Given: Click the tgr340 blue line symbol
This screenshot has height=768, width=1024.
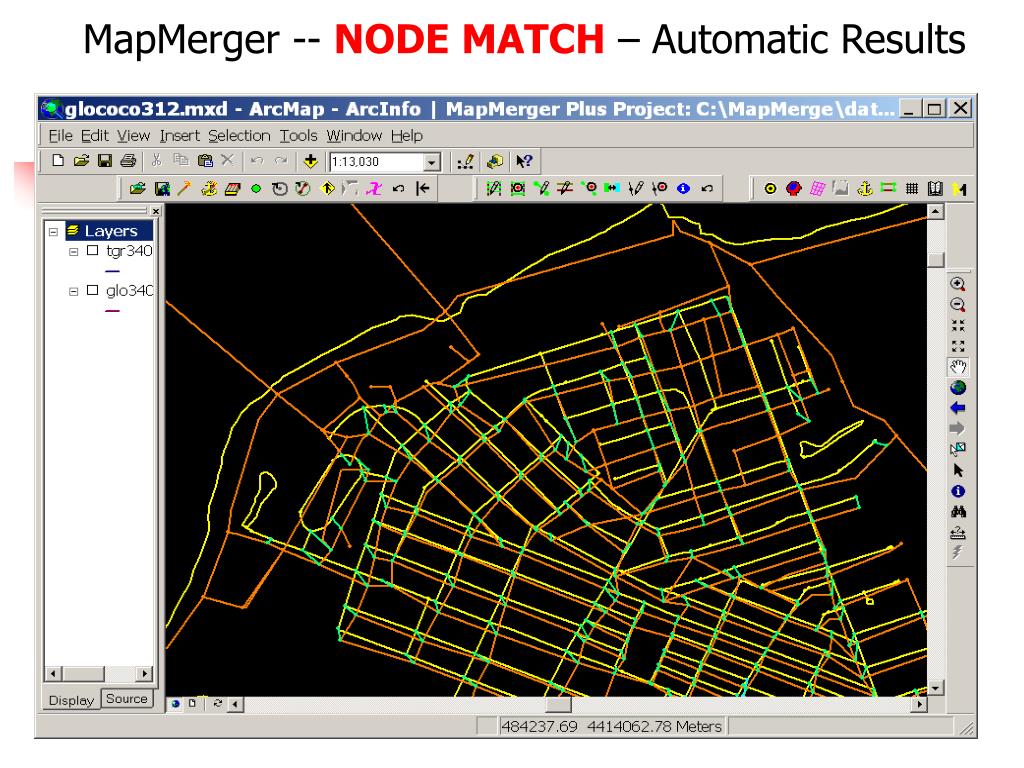Looking at the screenshot, I should [112, 270].
